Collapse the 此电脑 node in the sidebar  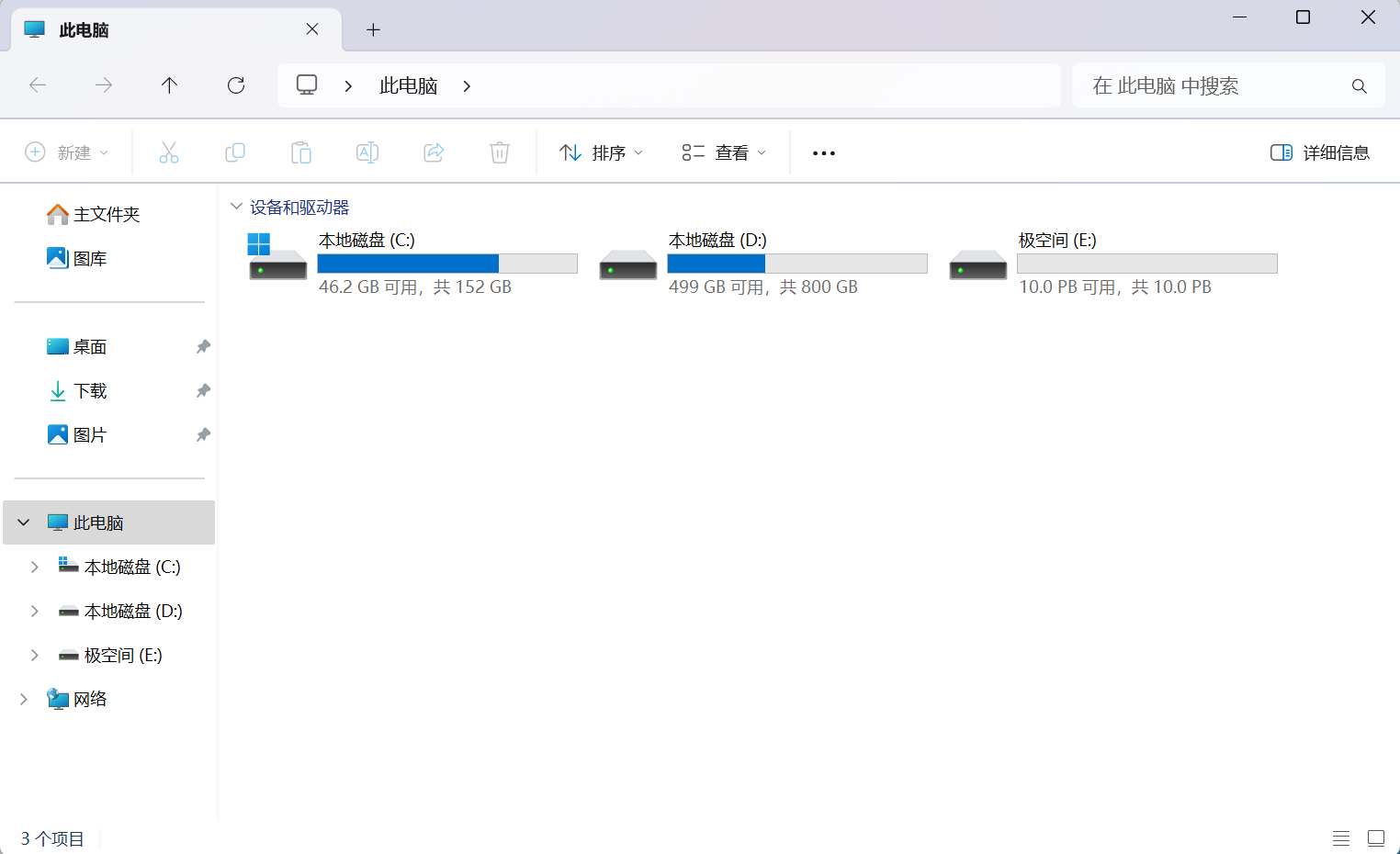[x=22, y=522]
